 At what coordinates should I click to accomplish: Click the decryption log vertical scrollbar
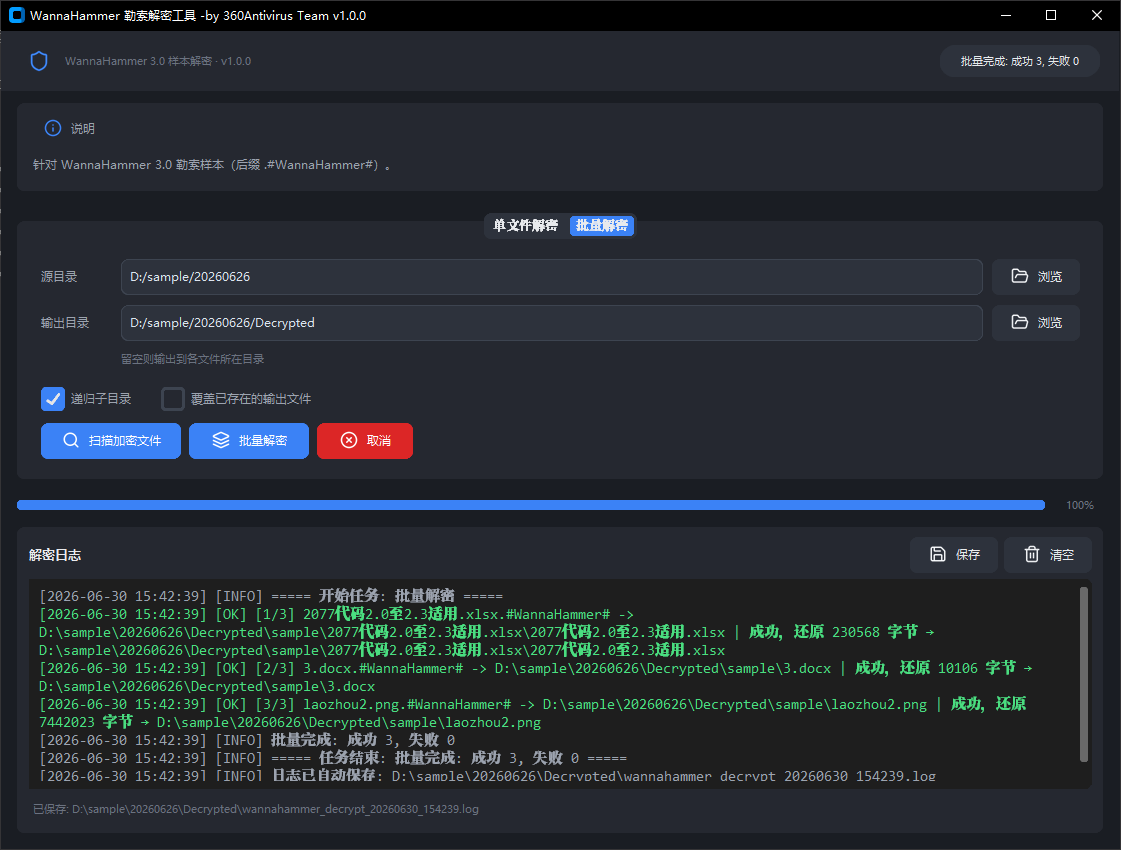[1084, 674]
